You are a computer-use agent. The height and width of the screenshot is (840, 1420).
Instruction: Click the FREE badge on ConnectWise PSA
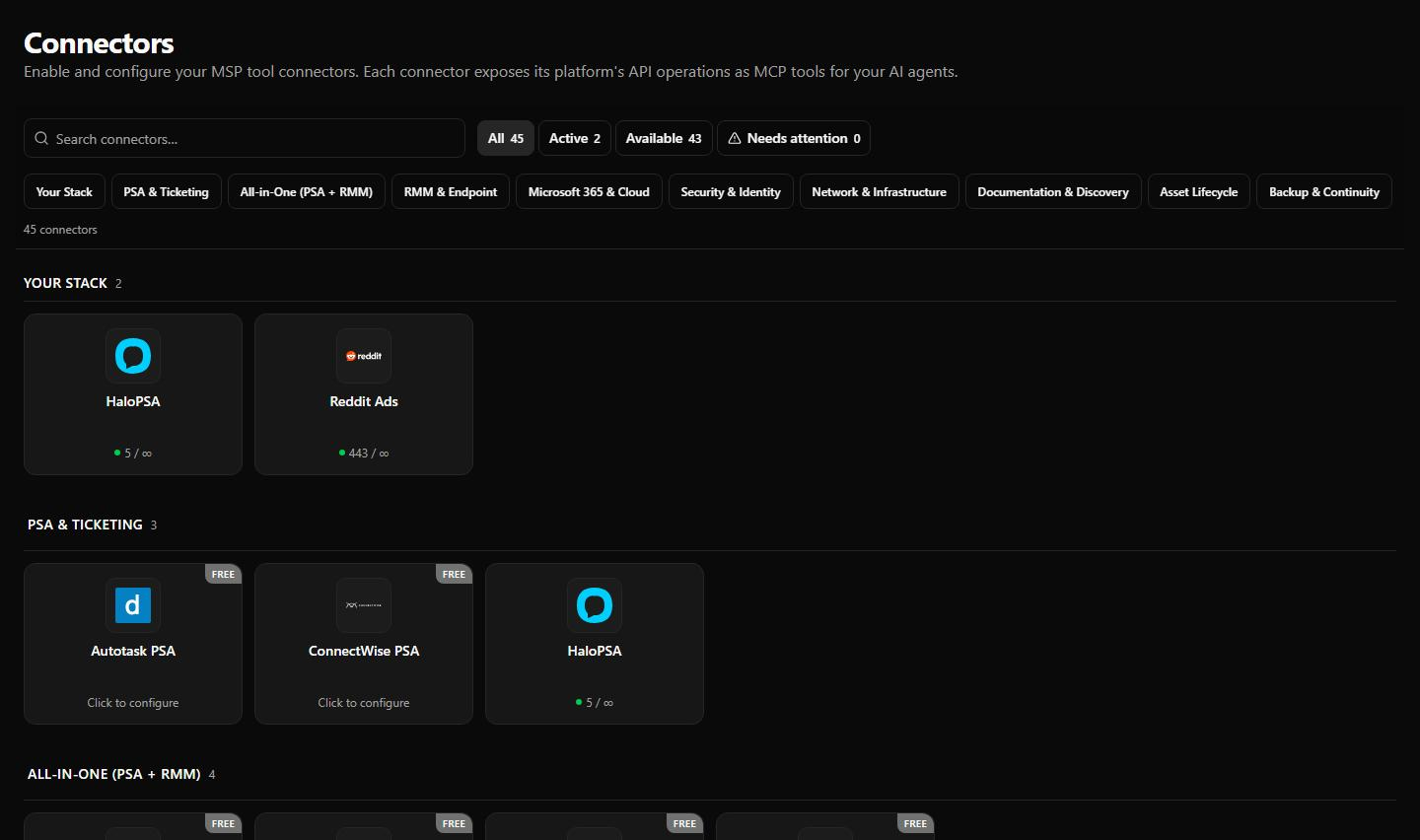coord(455,574)
